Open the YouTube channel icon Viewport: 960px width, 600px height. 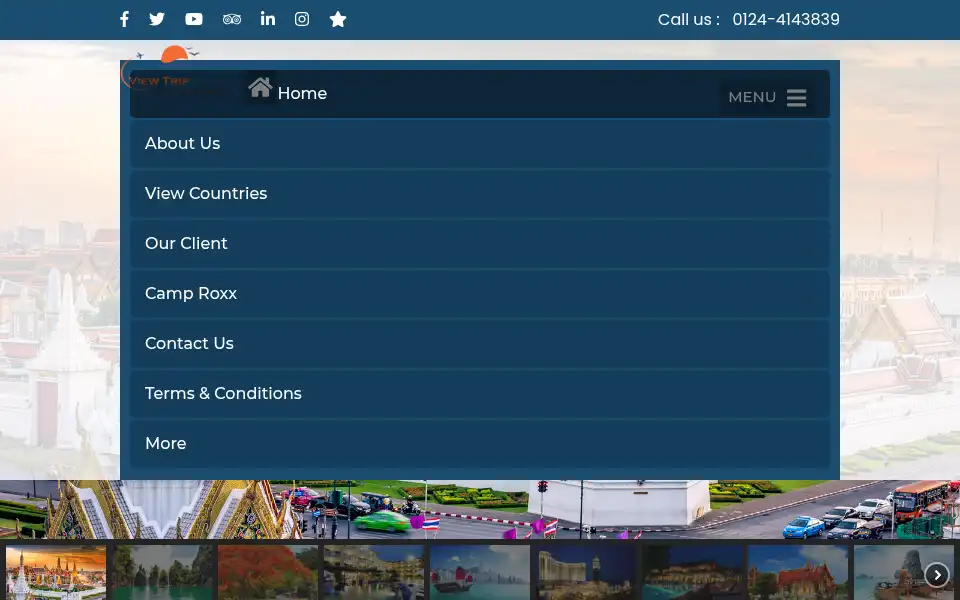tap(194, 19)
